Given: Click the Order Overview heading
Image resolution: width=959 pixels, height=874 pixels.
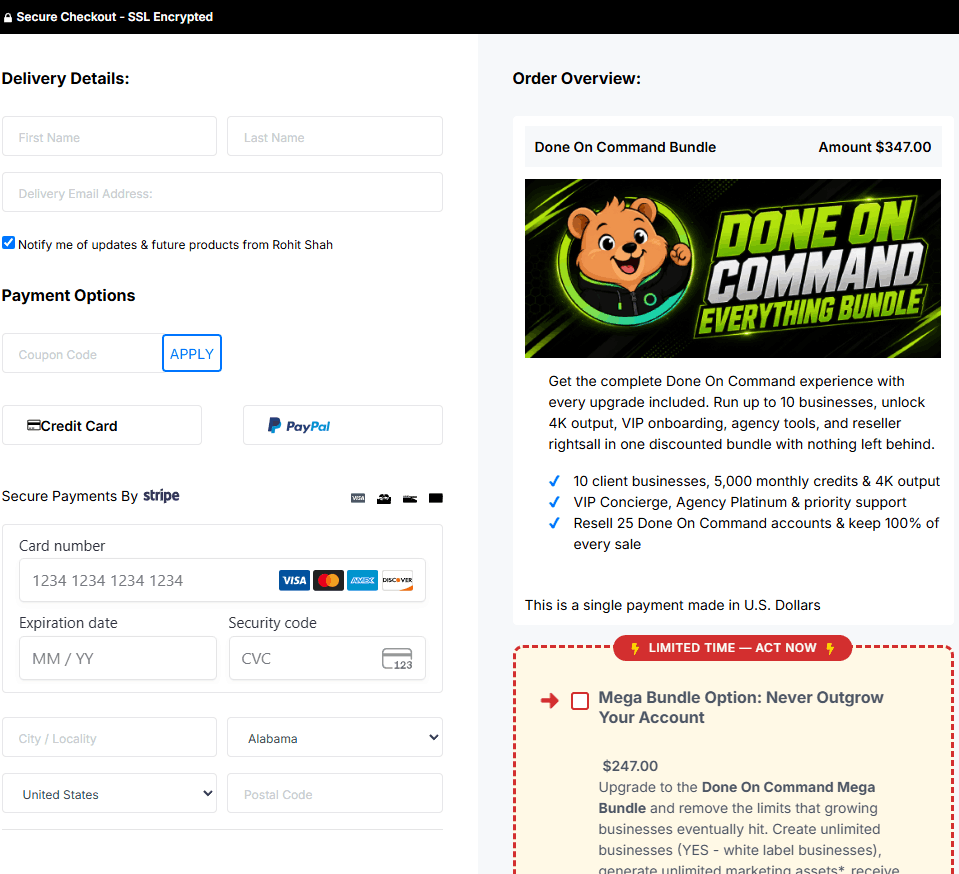Looking at the screenshot, I should point(577,78).
